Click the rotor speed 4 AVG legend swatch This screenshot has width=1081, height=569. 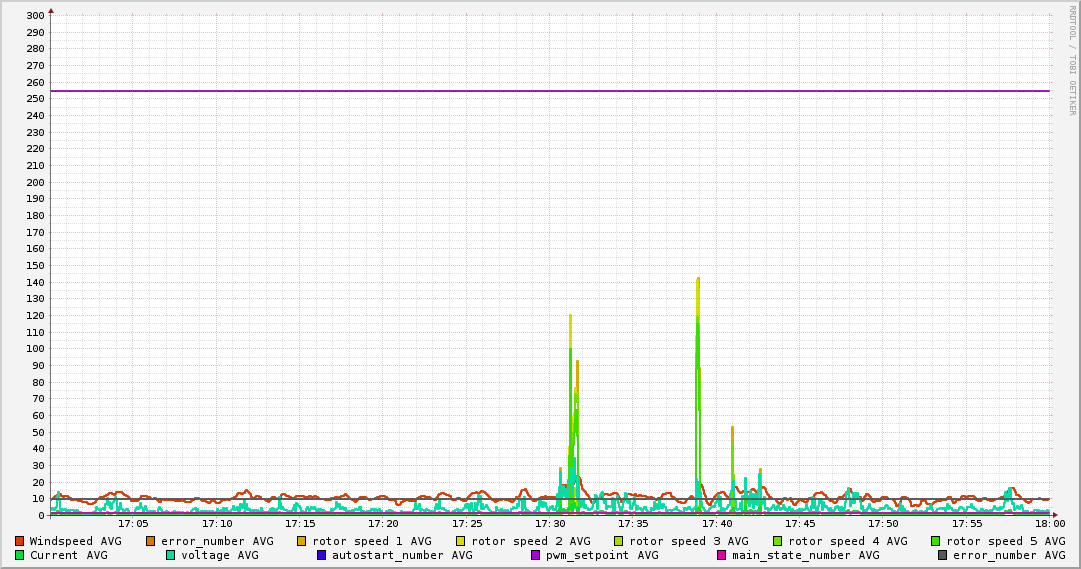click(778, 541)
